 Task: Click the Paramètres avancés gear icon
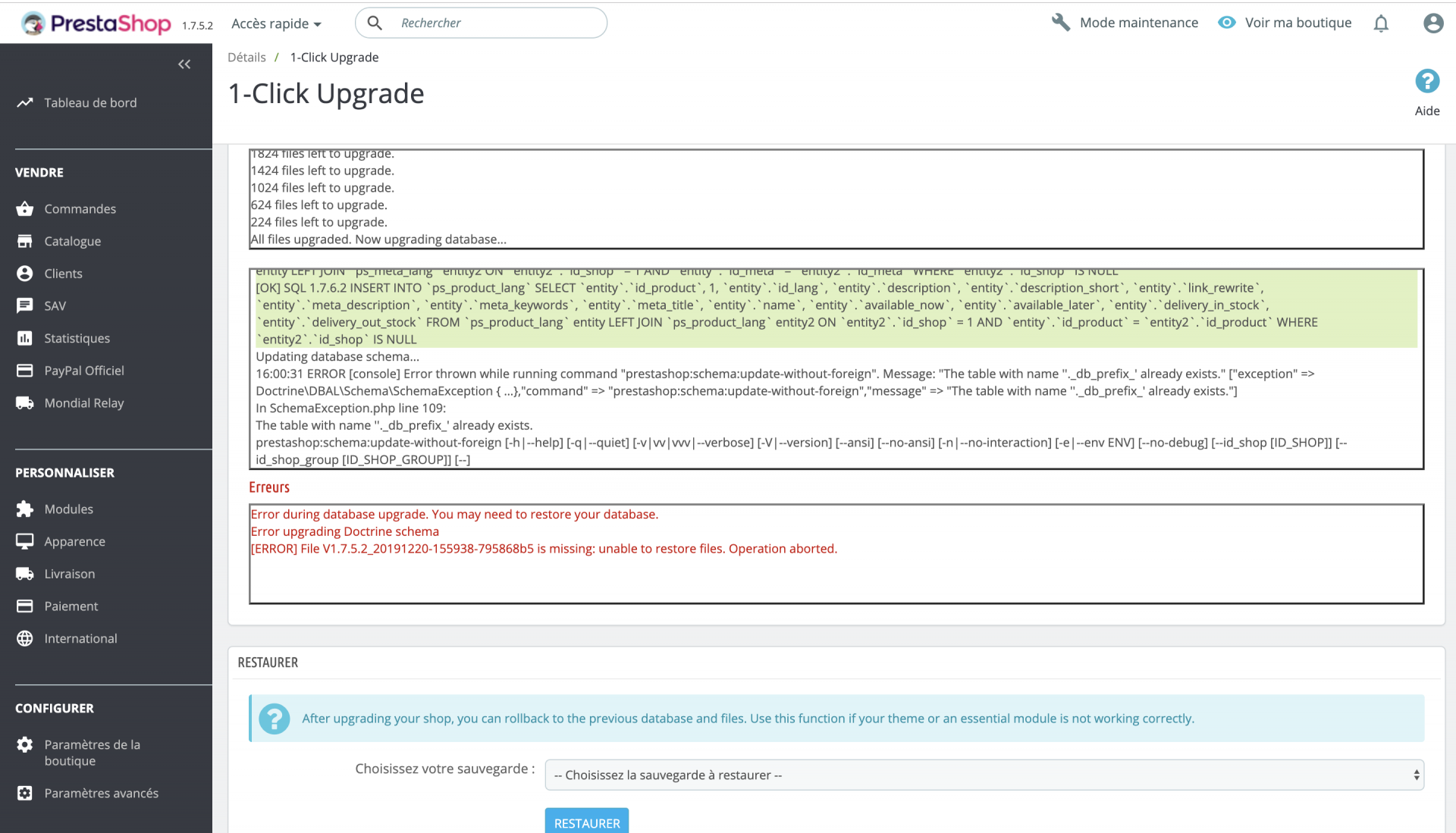pyautogui.click(x=25, y=793)
